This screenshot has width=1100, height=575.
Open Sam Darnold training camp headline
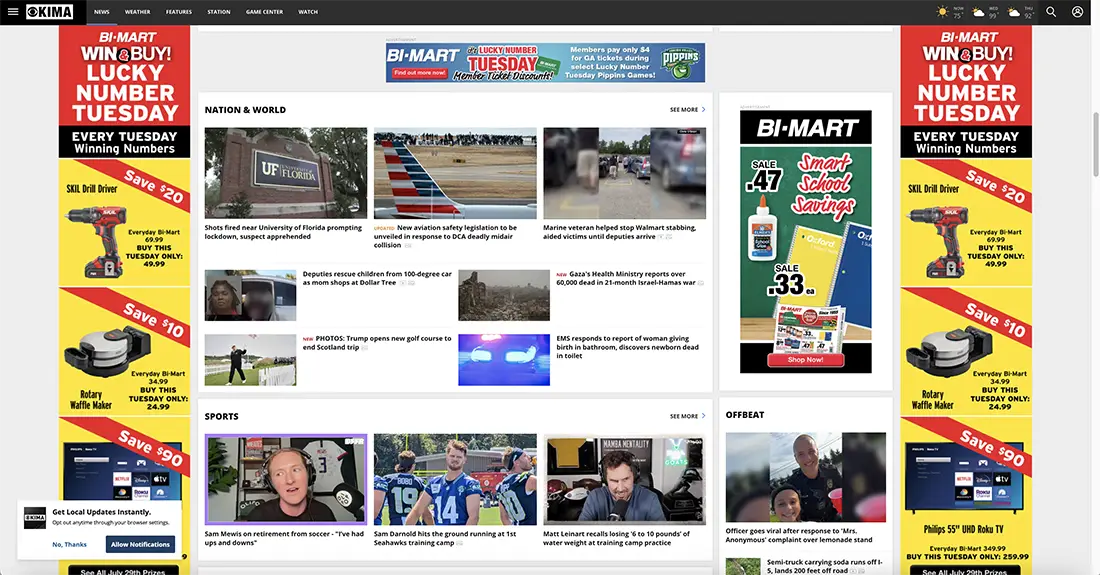pos(445,538)
